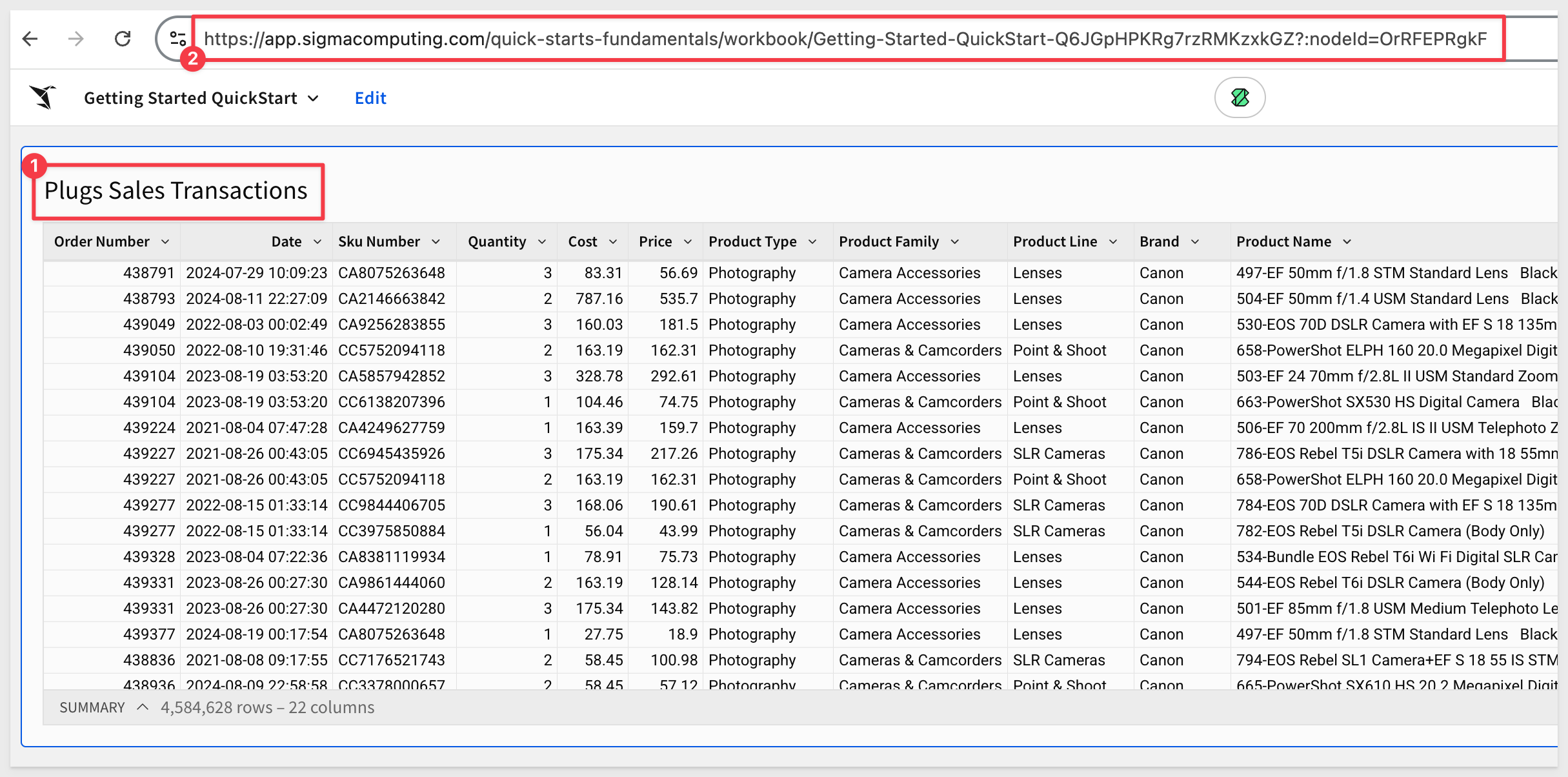Open the Price column menu arrow

pos(688,241)
